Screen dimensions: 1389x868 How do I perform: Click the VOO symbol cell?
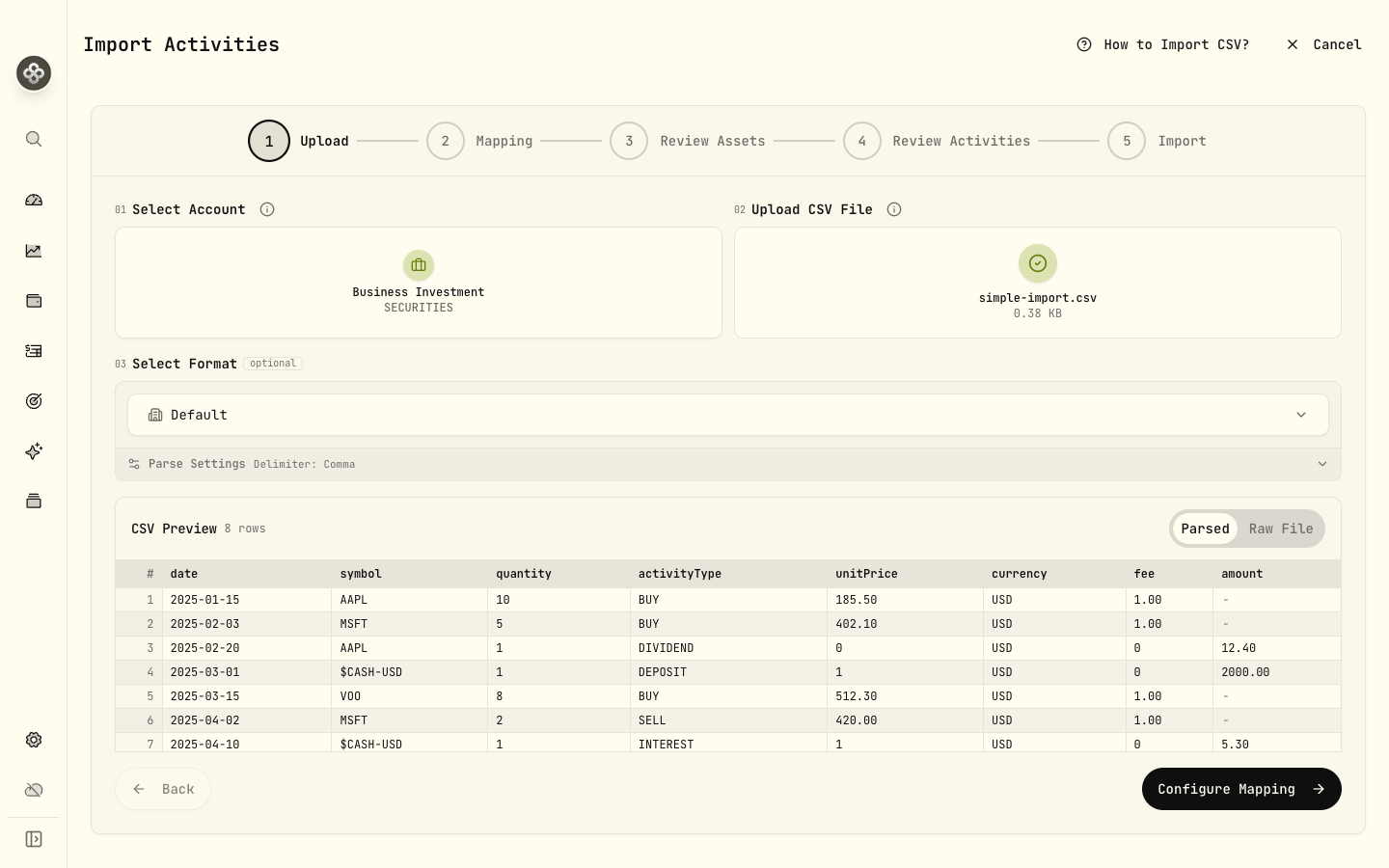410,696
